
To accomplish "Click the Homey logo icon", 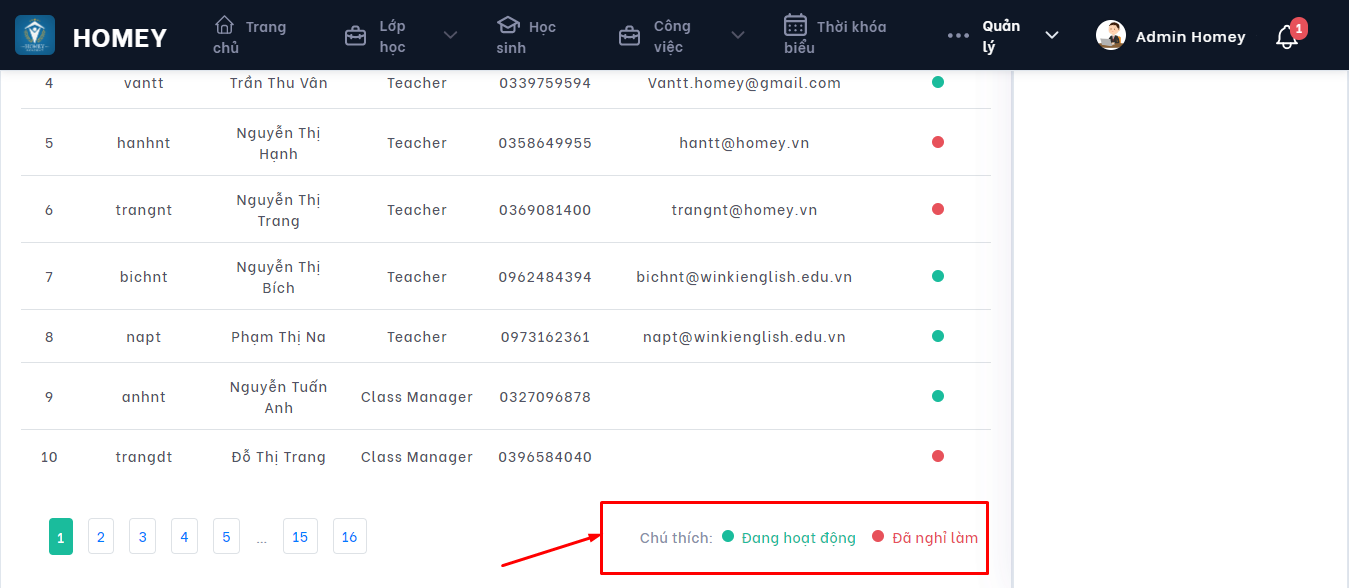I will (x=35, y=35).
